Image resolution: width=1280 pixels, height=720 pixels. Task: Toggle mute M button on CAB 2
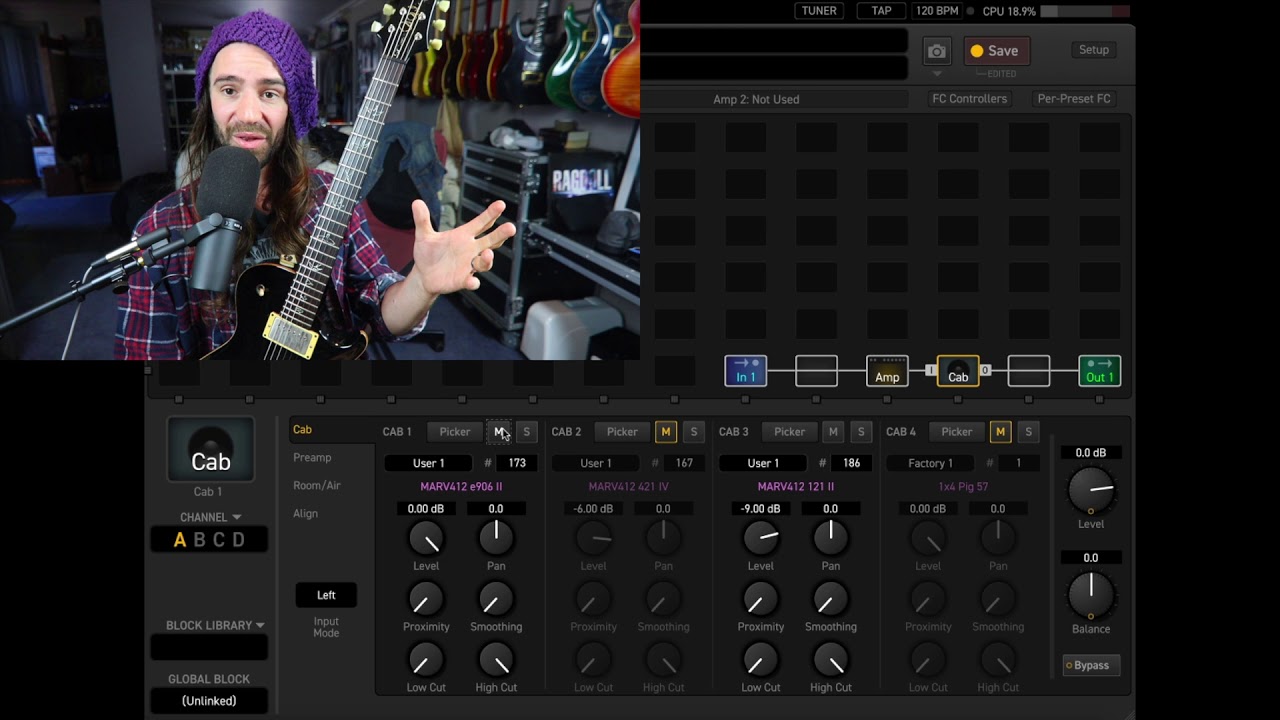click(666, 432)
